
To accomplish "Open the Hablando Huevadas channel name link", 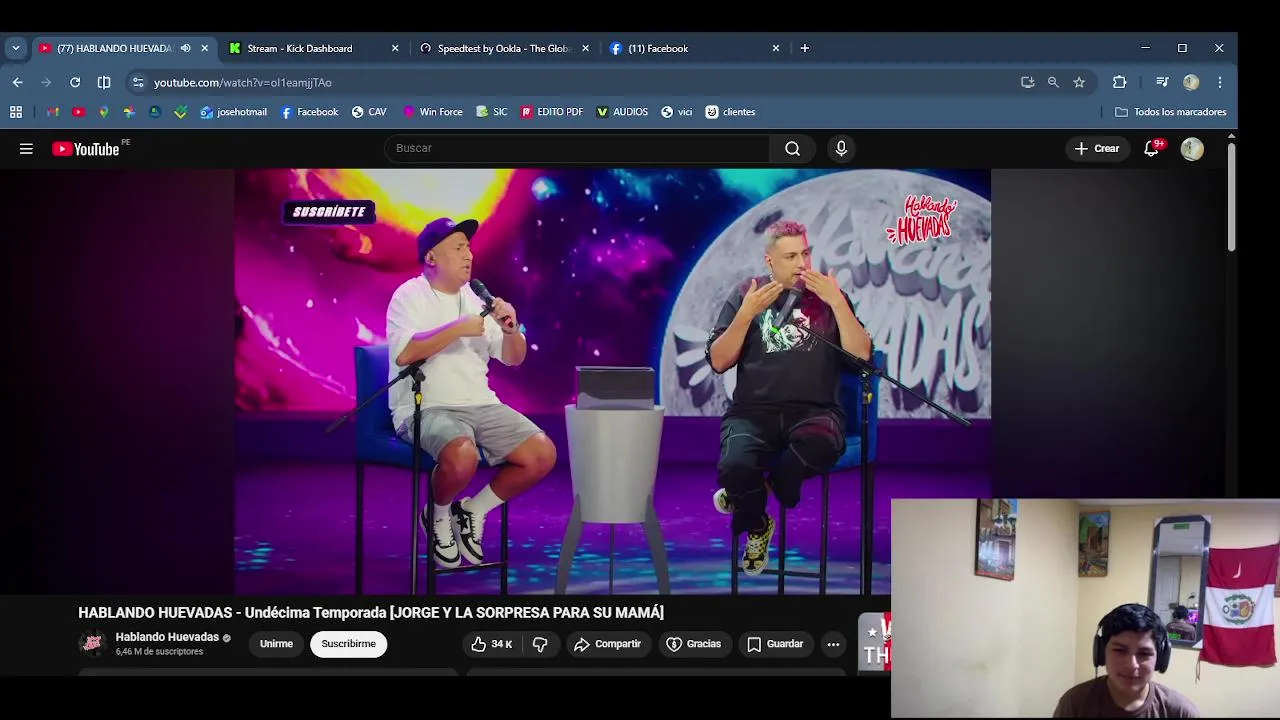I will click(x=167, y=637).
